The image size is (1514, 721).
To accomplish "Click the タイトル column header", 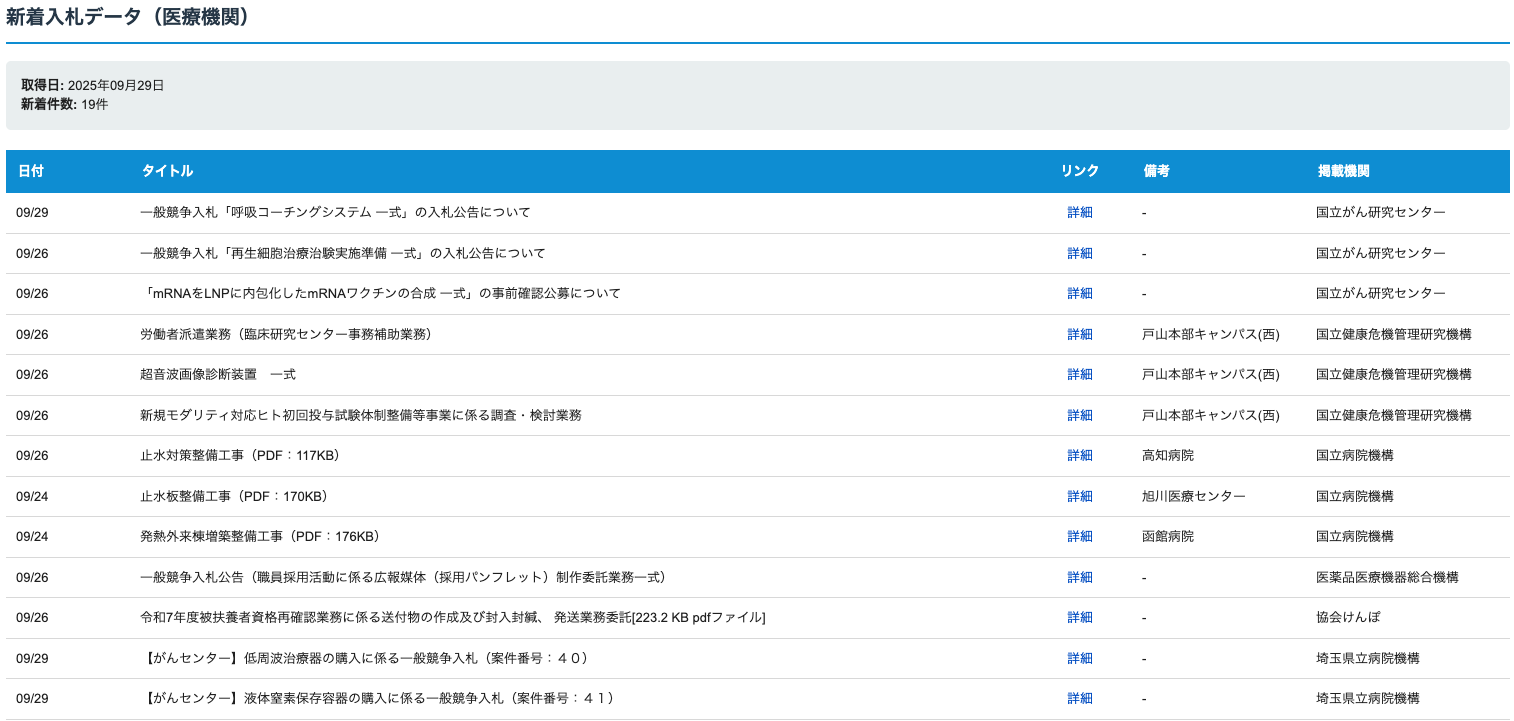I will (x=167, y=171).
